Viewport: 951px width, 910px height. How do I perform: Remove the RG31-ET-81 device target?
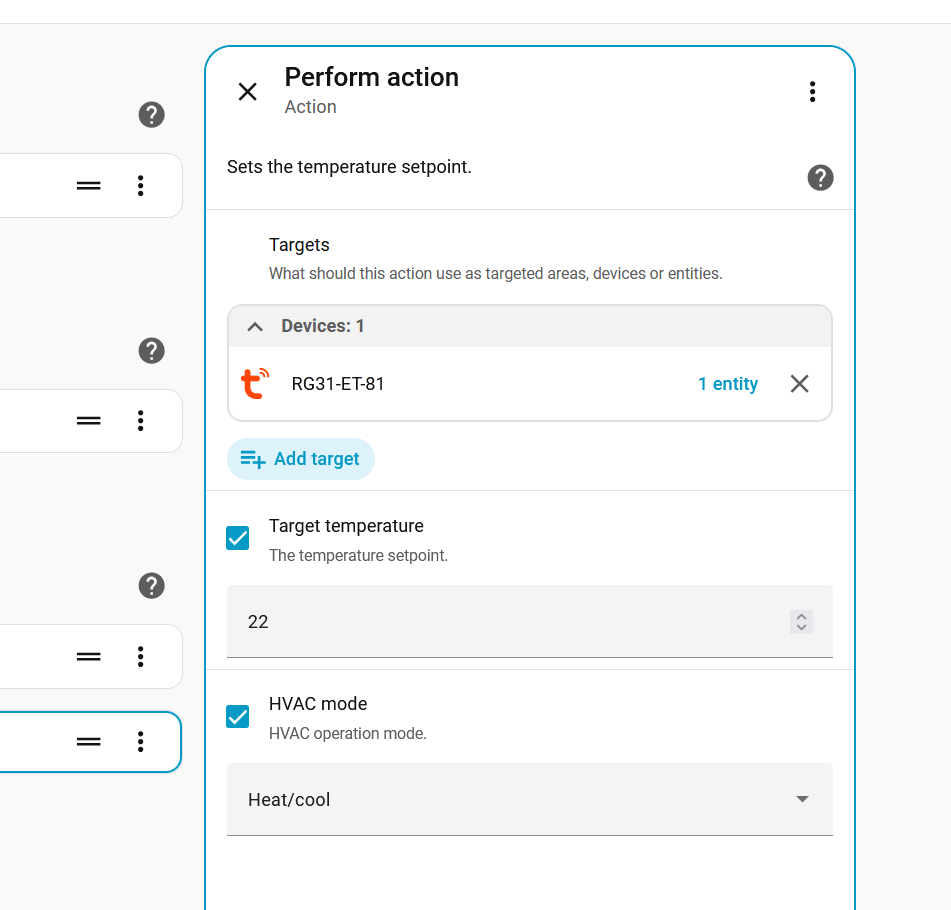coord(799,384)
